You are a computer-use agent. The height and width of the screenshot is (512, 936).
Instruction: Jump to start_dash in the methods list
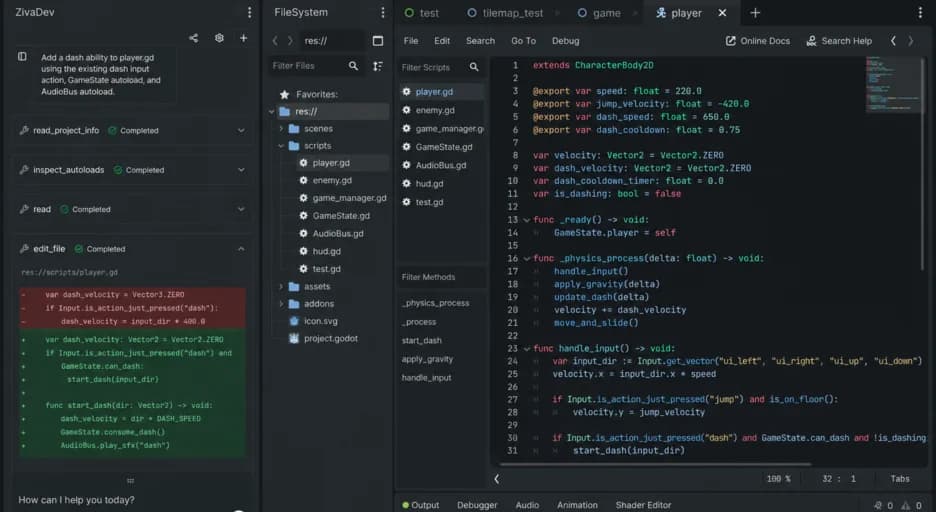(x=421, y=341)
